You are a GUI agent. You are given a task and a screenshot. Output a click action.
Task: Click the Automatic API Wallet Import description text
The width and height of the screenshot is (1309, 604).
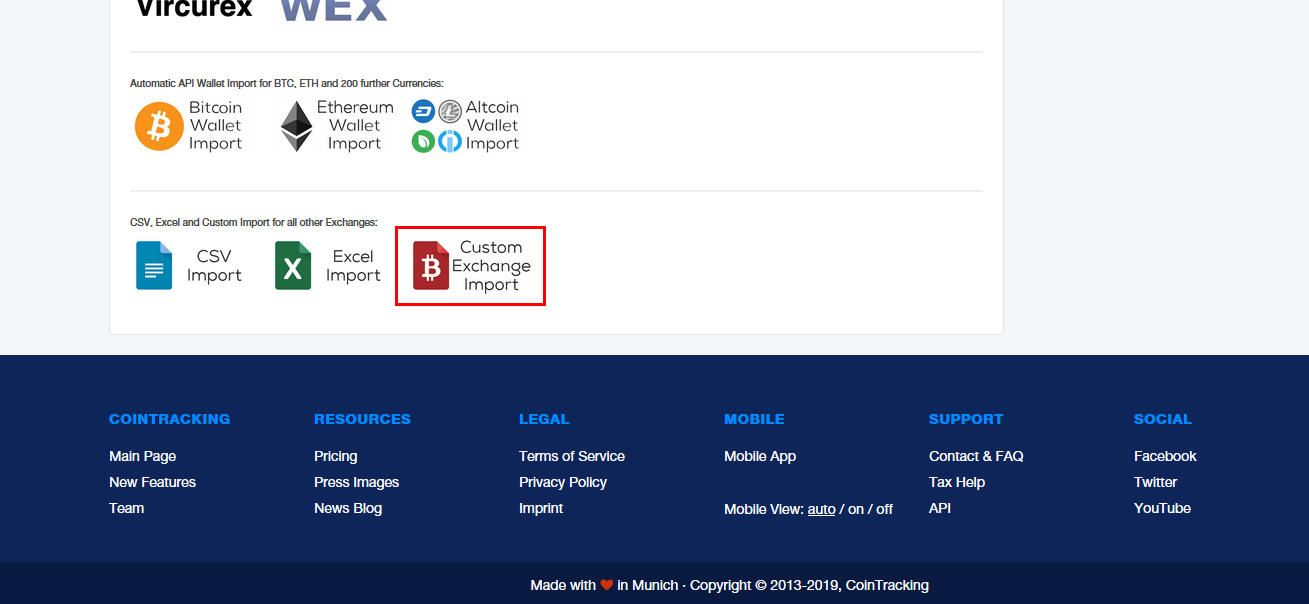(x=287, y=83)
